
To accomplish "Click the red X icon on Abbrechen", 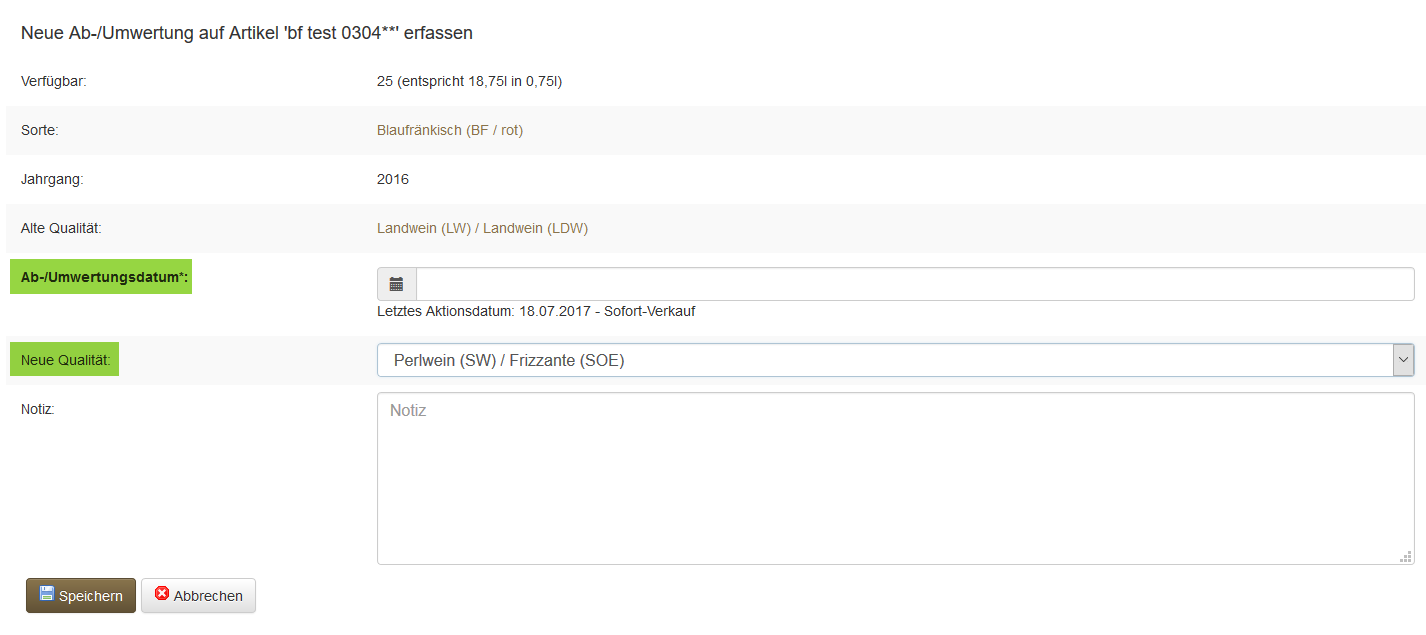I will [x=162, y=594].
